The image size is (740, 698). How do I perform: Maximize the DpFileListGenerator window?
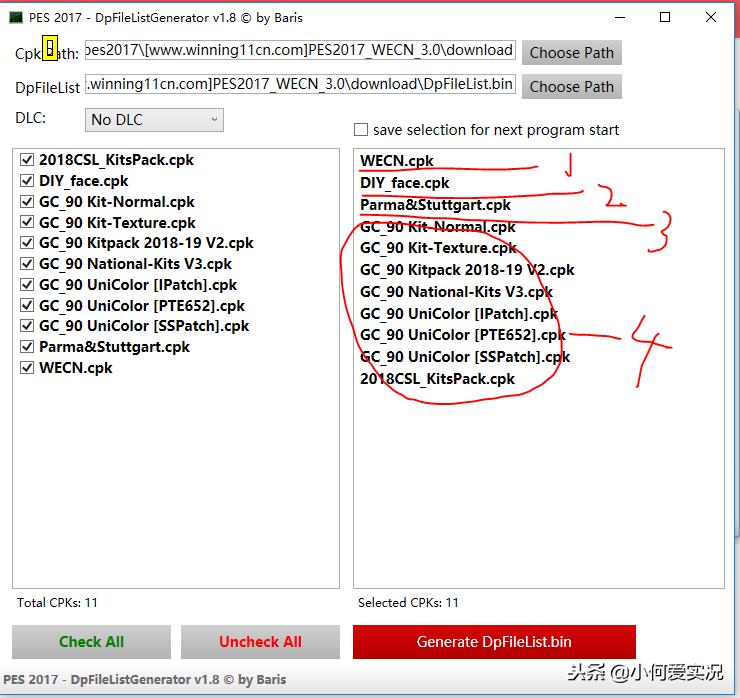(x=665, y=18)
